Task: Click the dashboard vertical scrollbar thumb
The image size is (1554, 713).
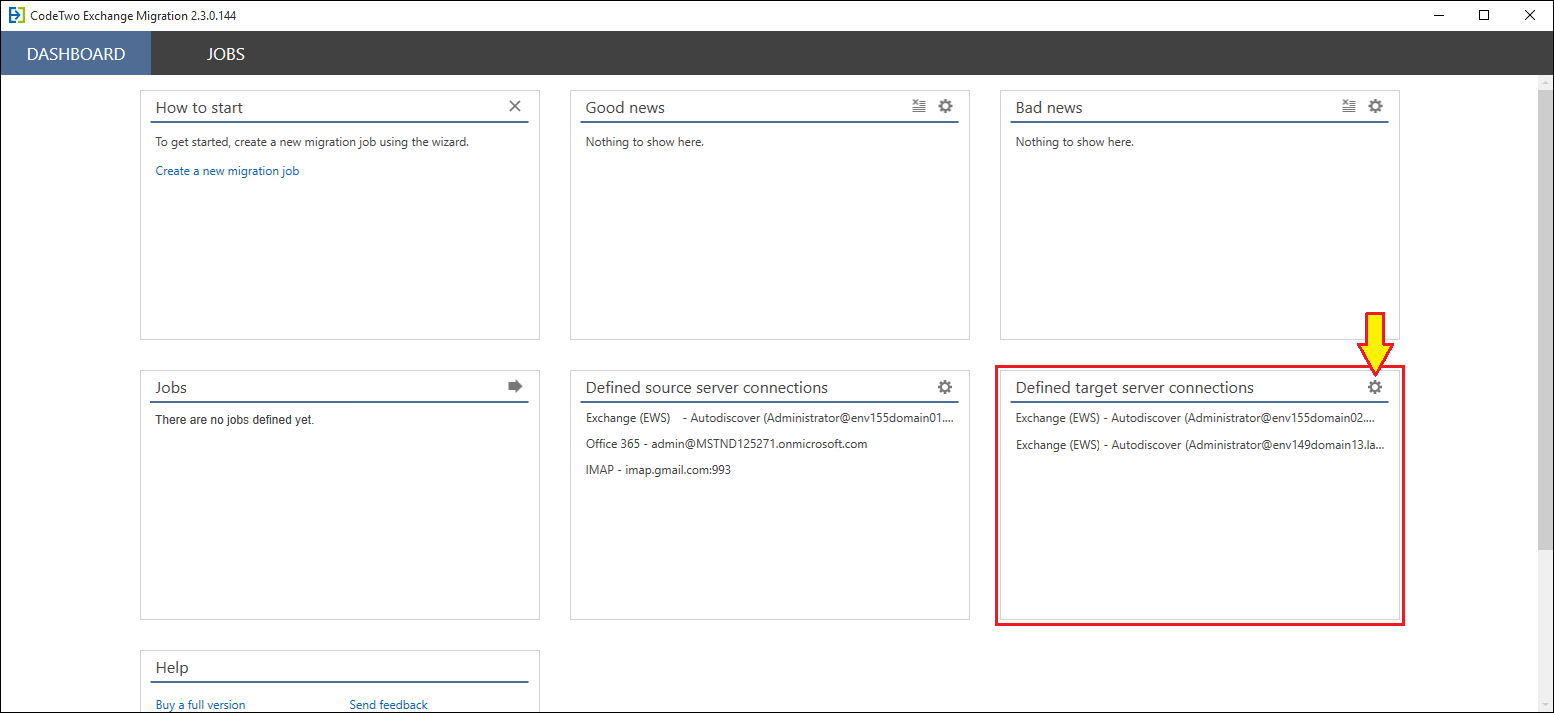Action: 1545,320
